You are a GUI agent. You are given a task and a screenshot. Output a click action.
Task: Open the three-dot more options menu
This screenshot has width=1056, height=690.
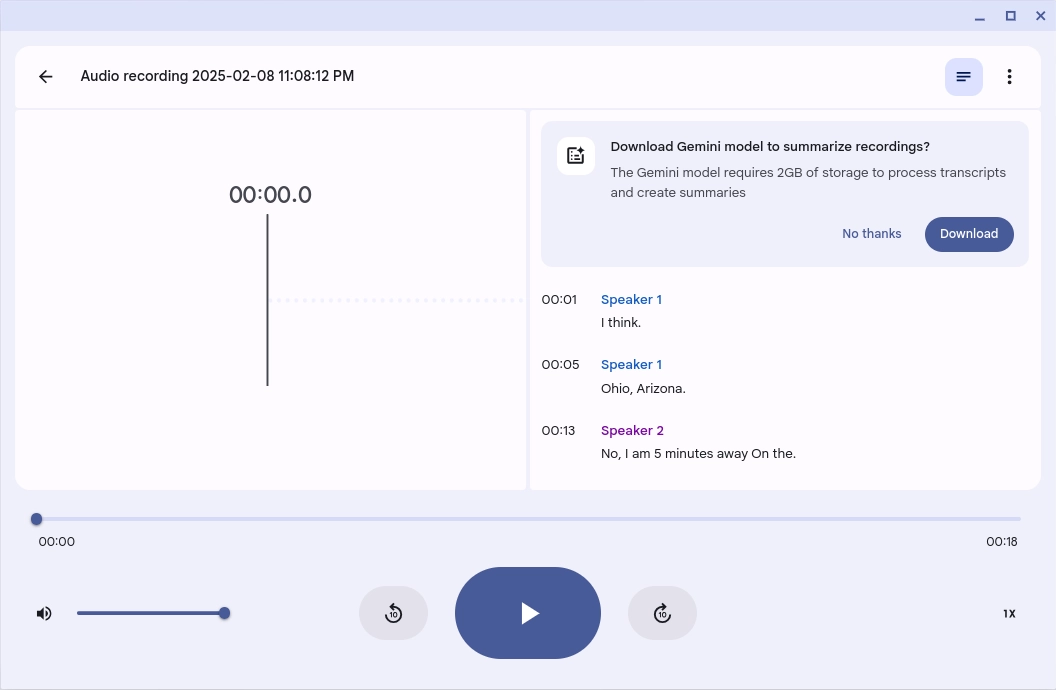pos(1009,77)
